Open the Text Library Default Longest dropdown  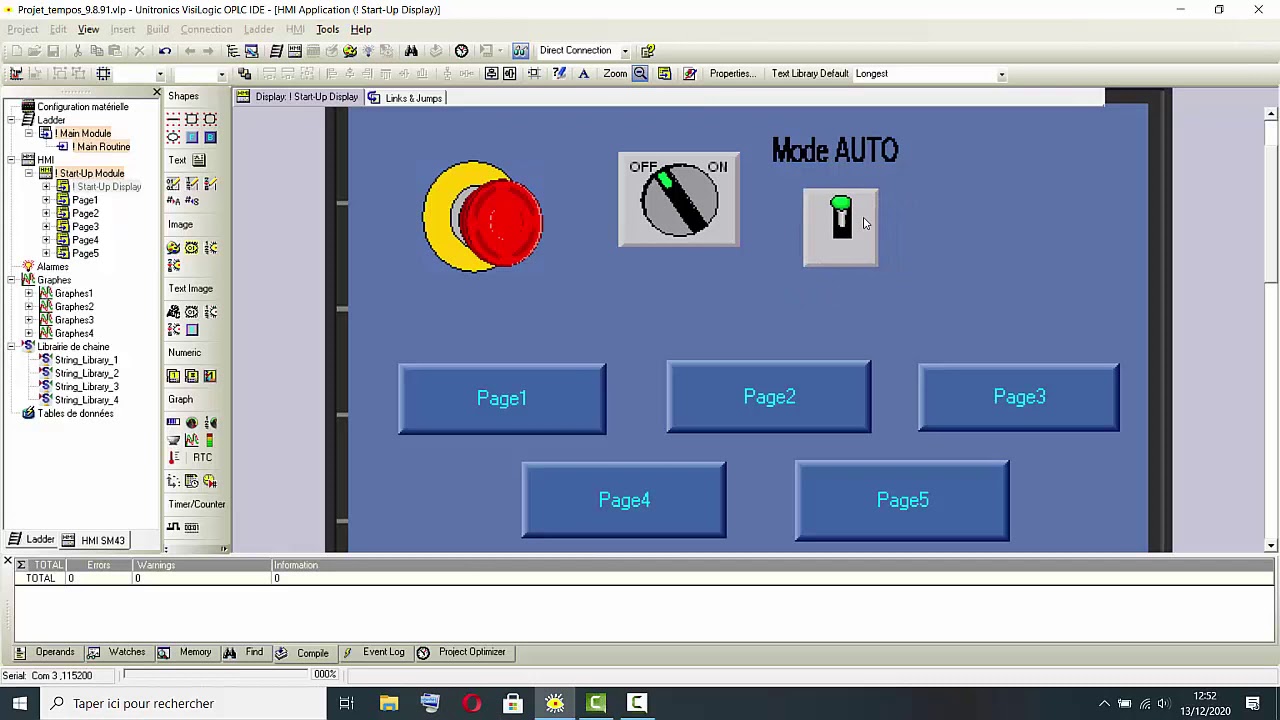pyautogui.click(x=1001, y=74)
